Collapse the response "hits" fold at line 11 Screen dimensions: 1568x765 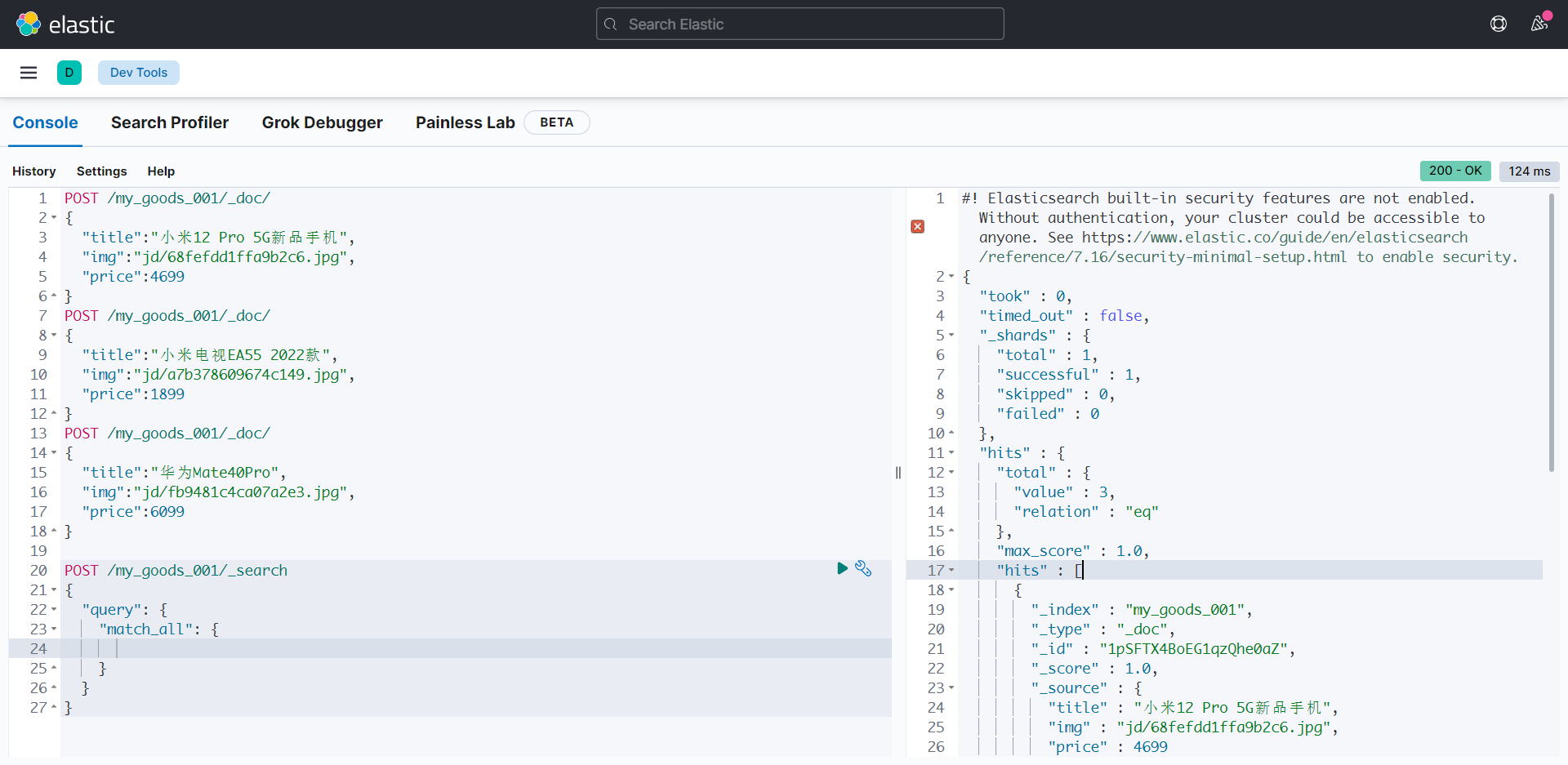(951, 453)
